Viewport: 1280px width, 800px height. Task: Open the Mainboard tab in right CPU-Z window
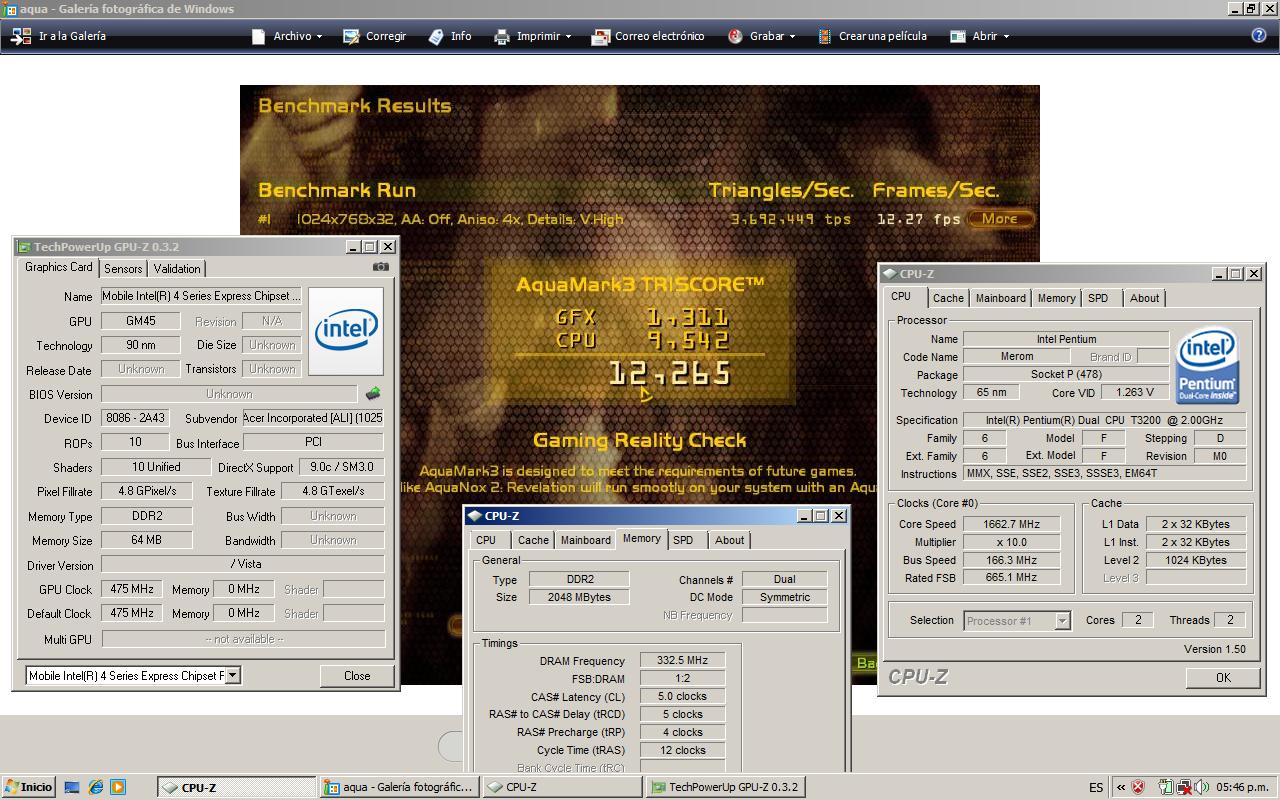click(1001, 298)
